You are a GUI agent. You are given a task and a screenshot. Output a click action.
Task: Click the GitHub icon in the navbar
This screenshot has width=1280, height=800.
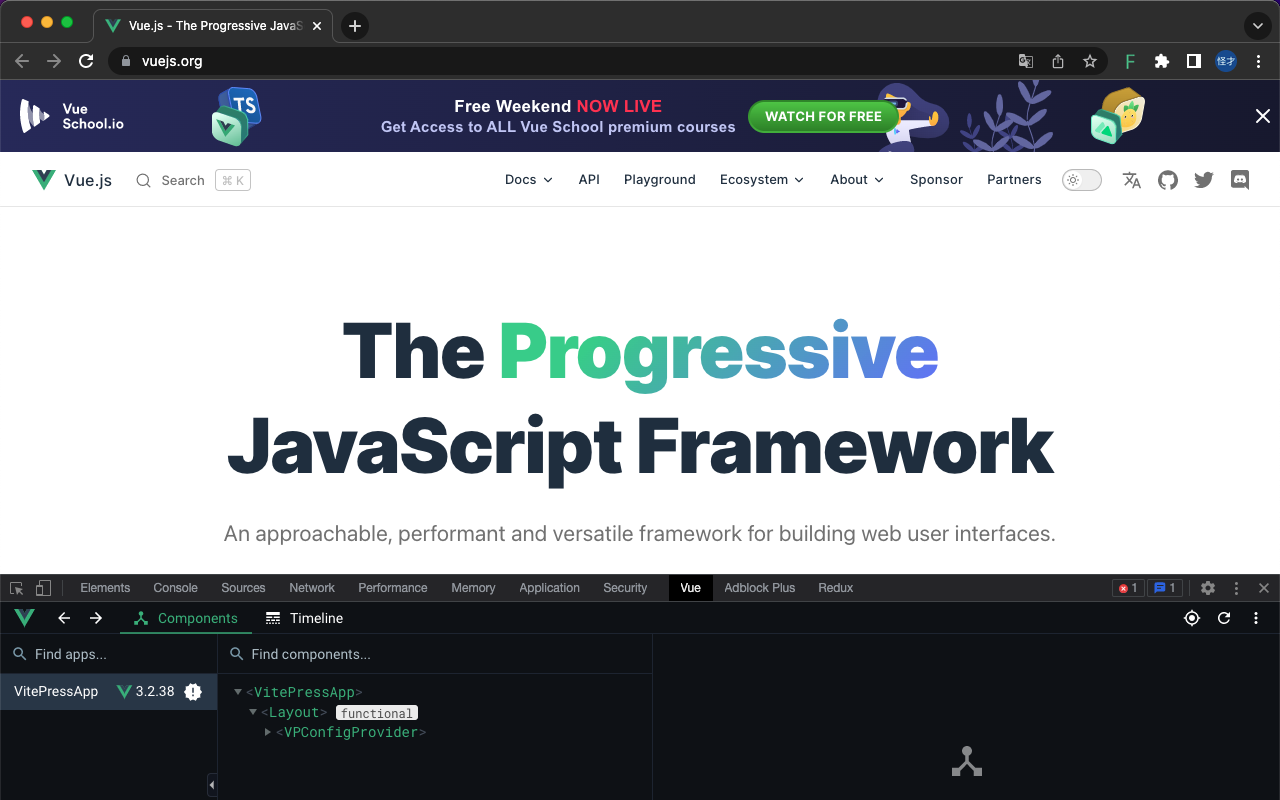click(1167, 180)
